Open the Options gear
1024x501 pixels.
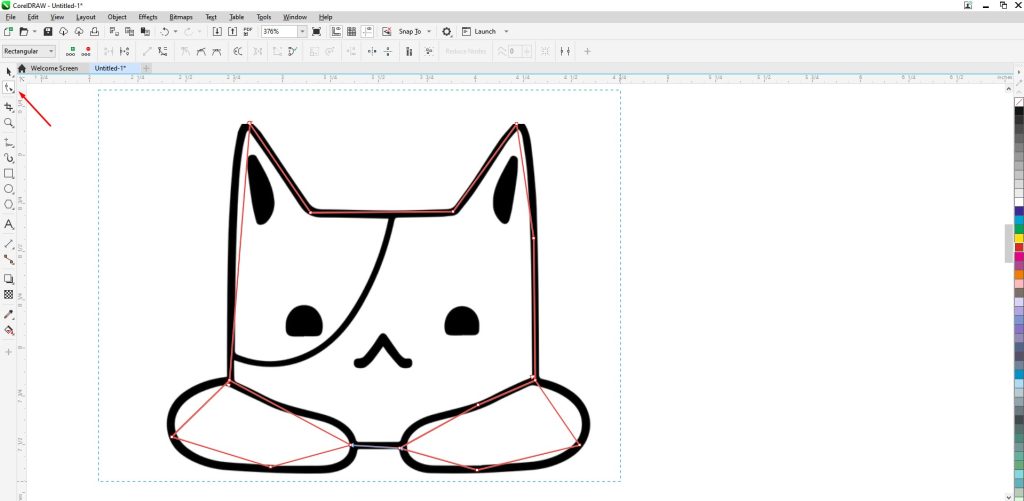(x=447, y=31)
